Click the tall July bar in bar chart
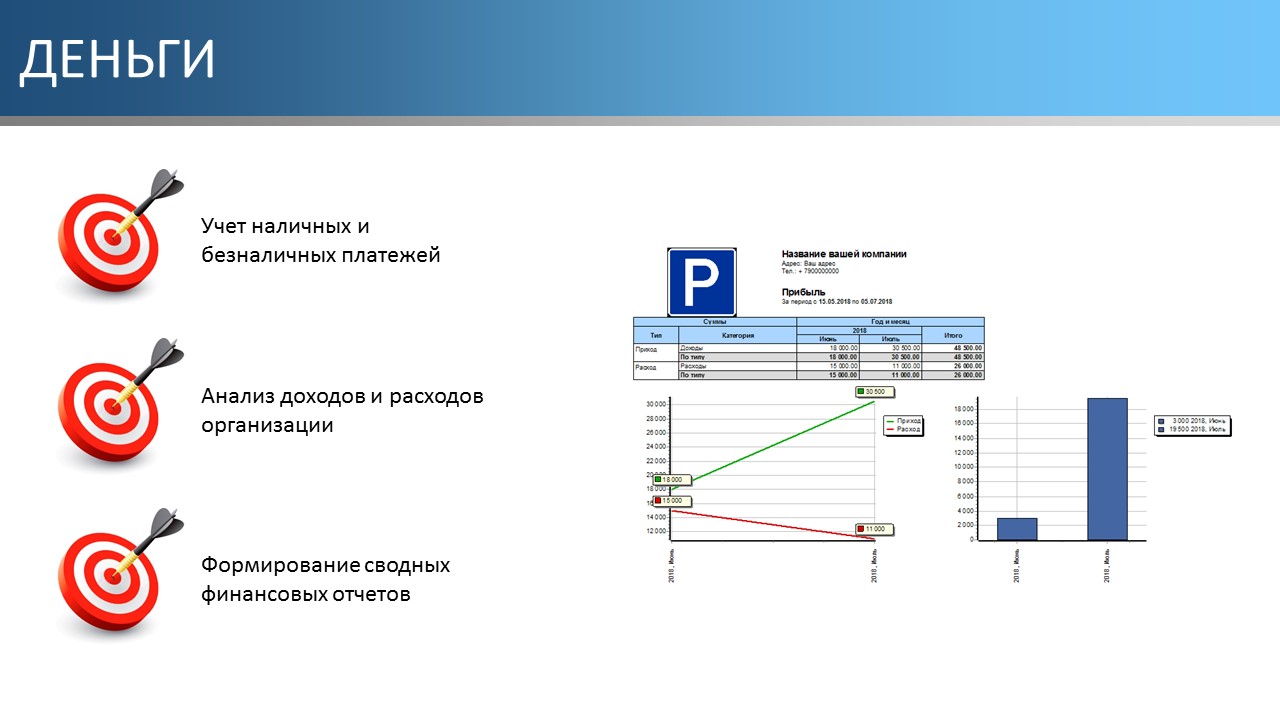Viewport: 1280px width, 720px height. click(x=1107, y=469)
